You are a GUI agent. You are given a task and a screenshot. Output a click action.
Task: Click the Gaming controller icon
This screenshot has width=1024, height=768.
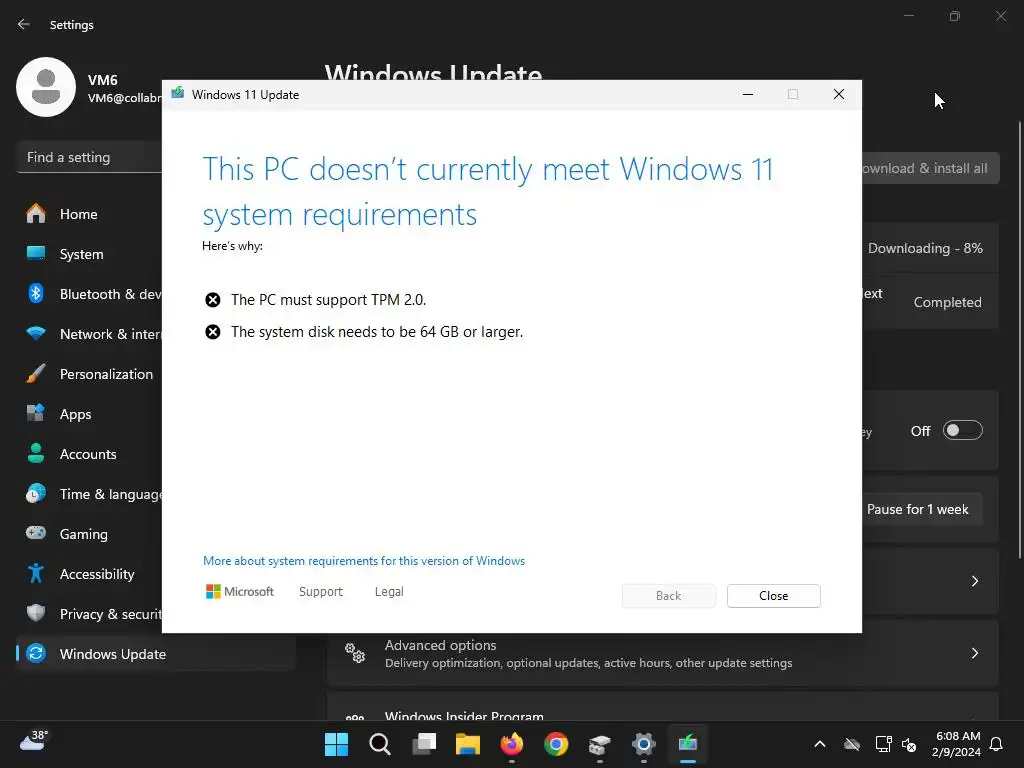point(36,533)
